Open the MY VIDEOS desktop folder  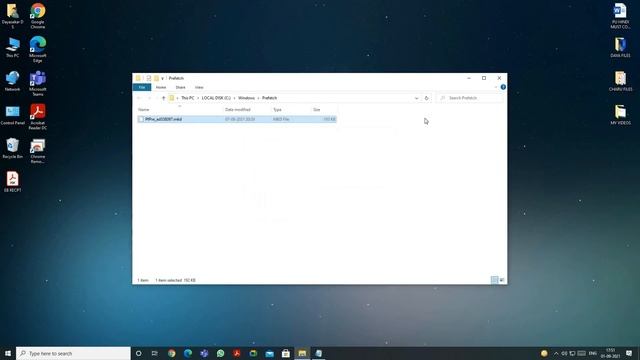620,115
